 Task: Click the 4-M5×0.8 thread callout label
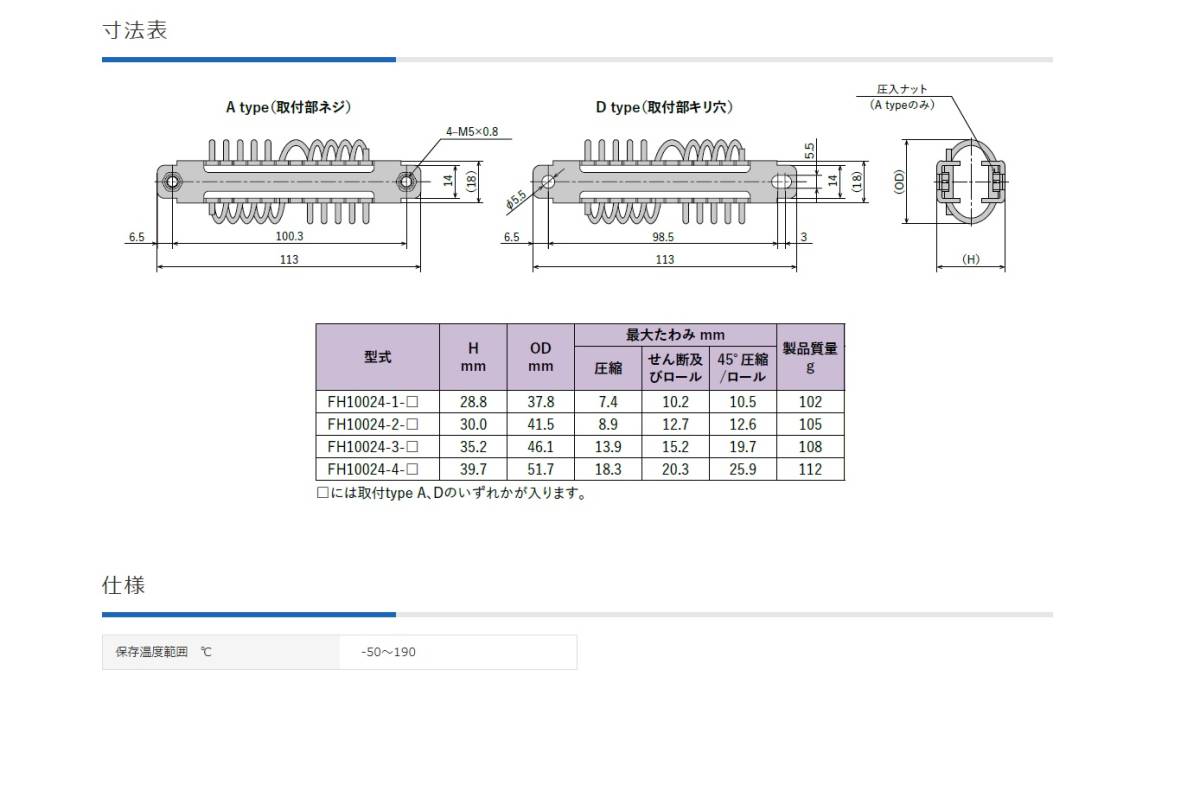472,131
